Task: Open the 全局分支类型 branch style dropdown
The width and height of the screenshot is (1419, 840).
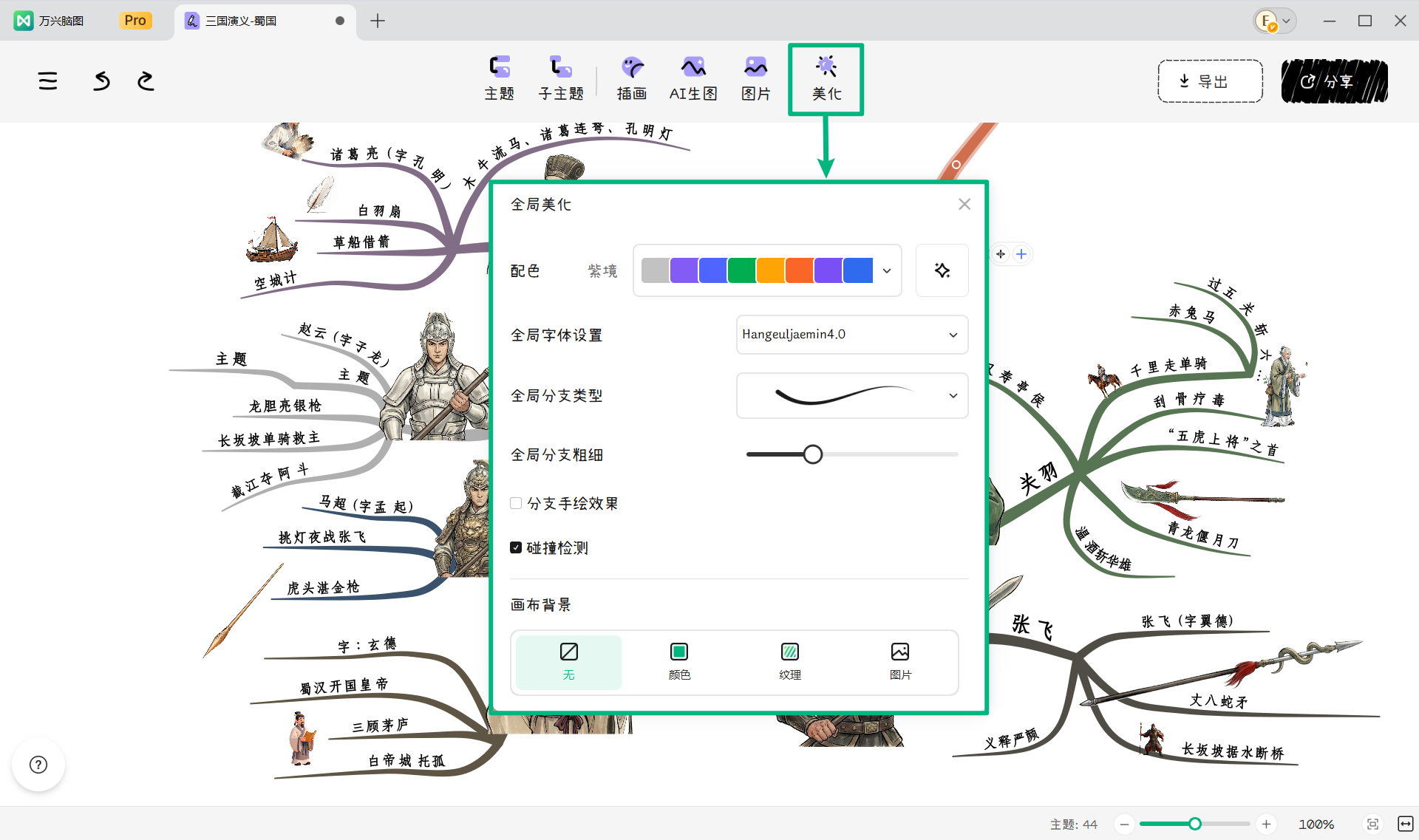Action: point(852,395)
